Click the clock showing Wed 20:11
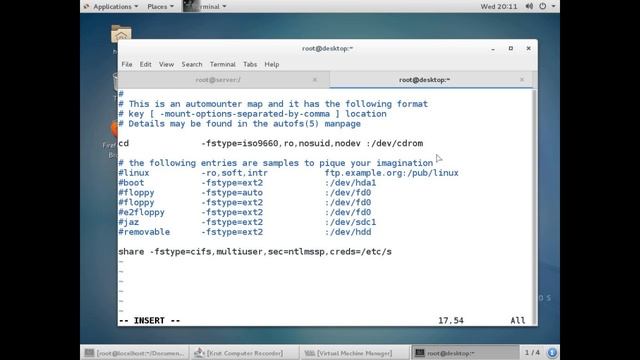This screenshot has width=640, height=360. (498, 7)
